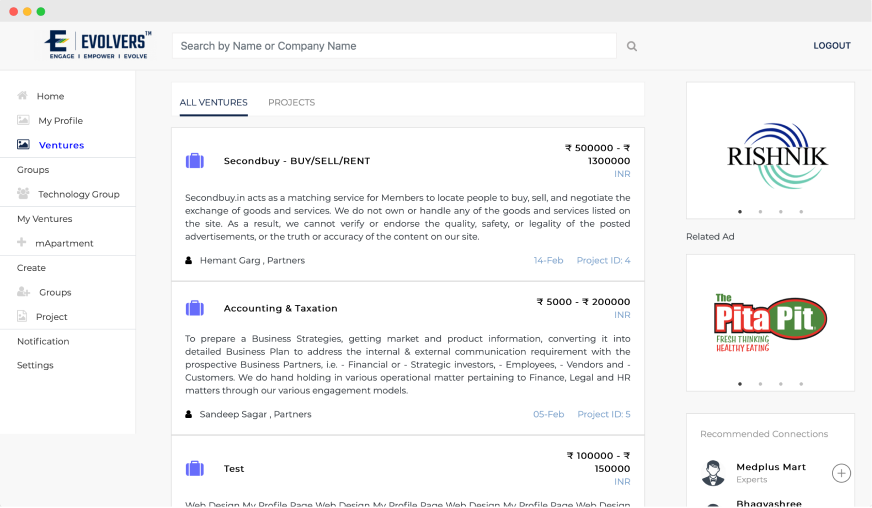Click the Evolvers logo
Viewport: 872px width, 508px height.
[98, 45]
